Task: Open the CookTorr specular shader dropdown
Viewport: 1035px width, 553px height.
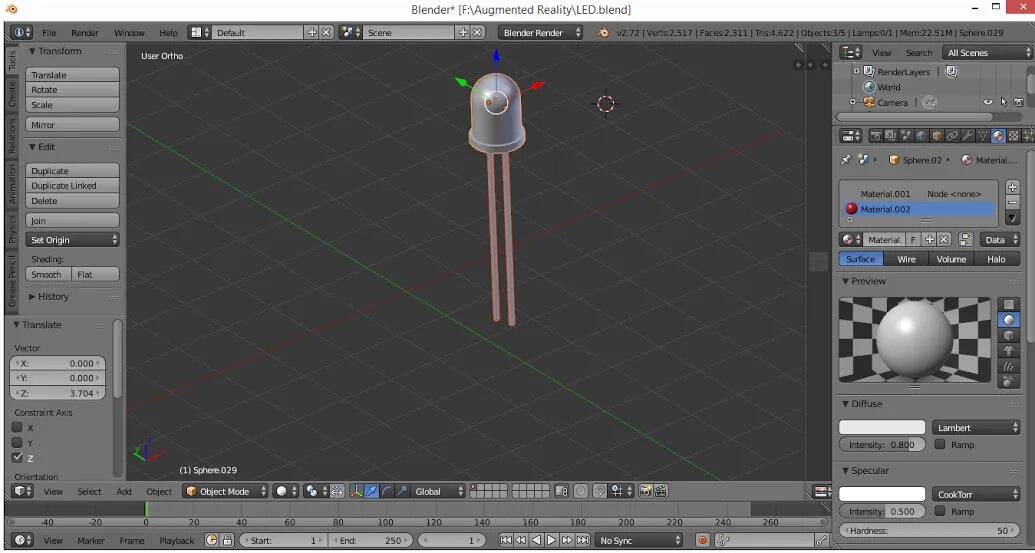Action: click(976, 494)
